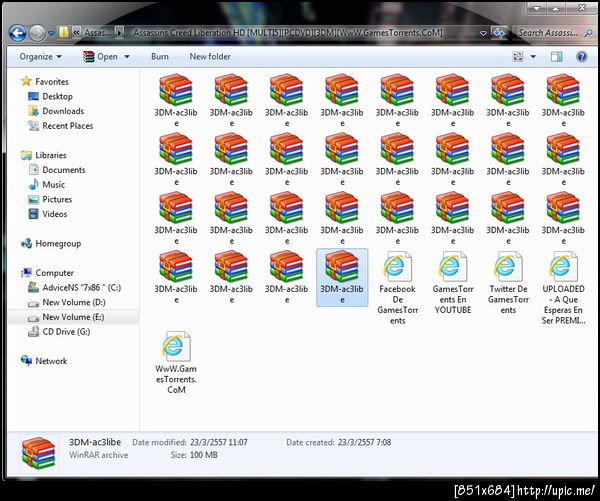The image size is (600, 501).
Task: Select WwW.GamesTorrents.CoM shortcut
Action: (x=176, y=362)
